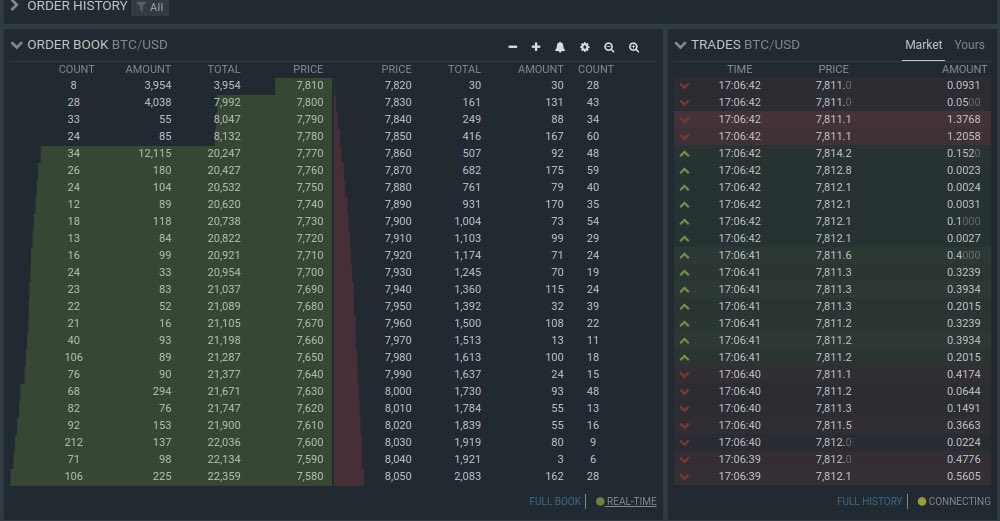Click bid amount 4,038
The image size is (1000, 521).
pyautogui.click(x=158, y=102)
